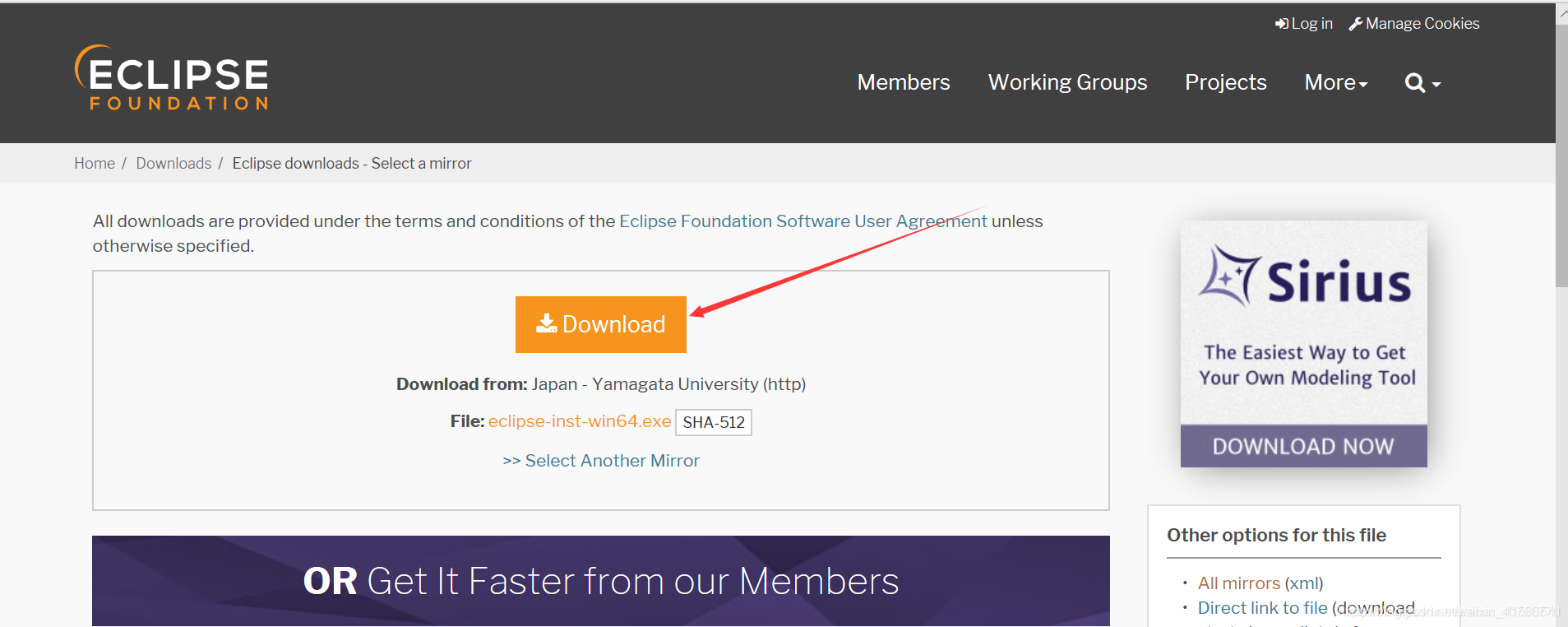The image size is (1568, 627).
Task: Open the Direct link to file
Action: pyautogui.click(x=1262, y=608)
